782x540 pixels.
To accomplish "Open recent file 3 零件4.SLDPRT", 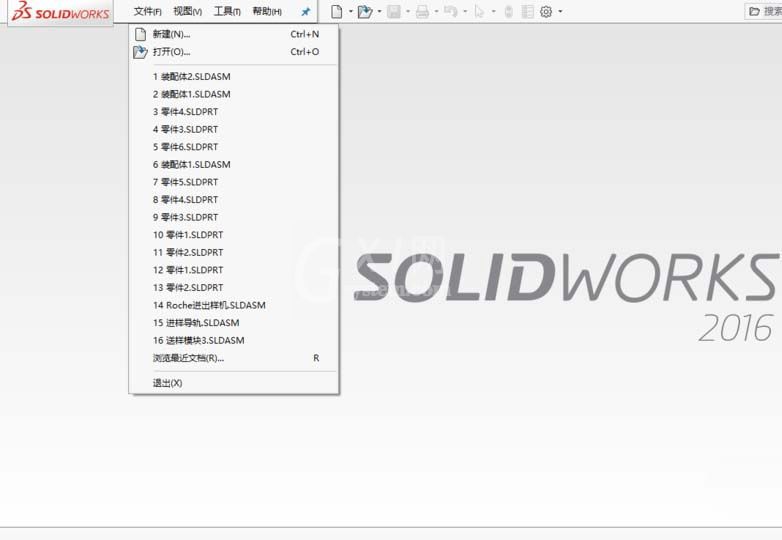I will [234, 112].
